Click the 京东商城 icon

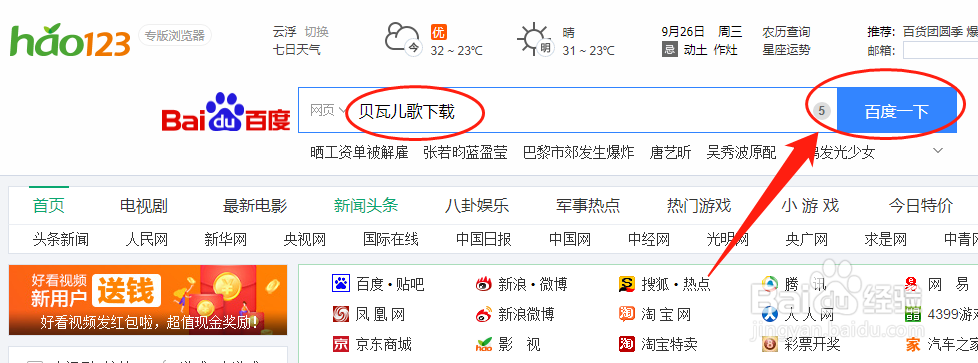341,344
